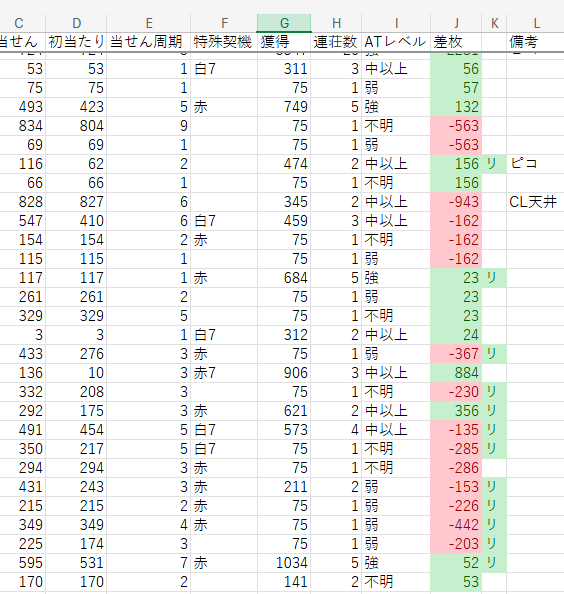Select the 初当たり cell showing 827
Image resolution: width=564 pixels, height=594 pixels.
pyautogui.click(x=76, y=202)
